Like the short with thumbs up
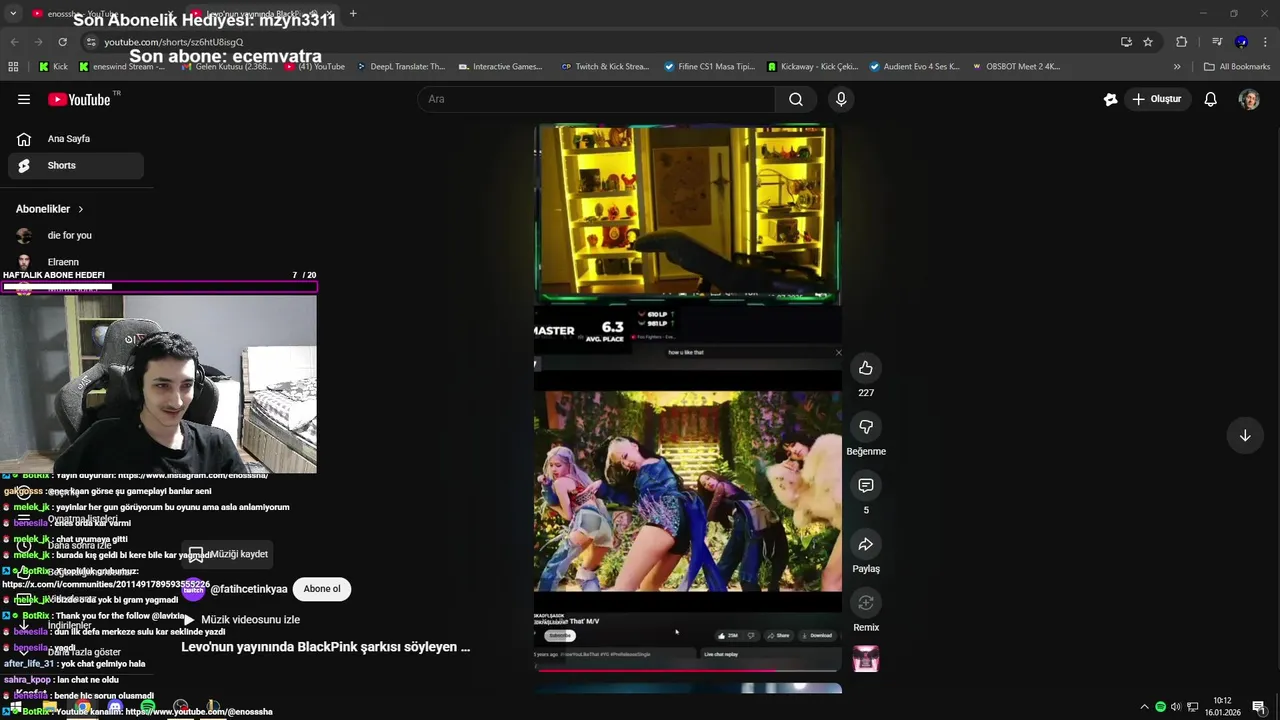Image resolution: width=1280 pixels, height=720 pixels. (866, 368)
